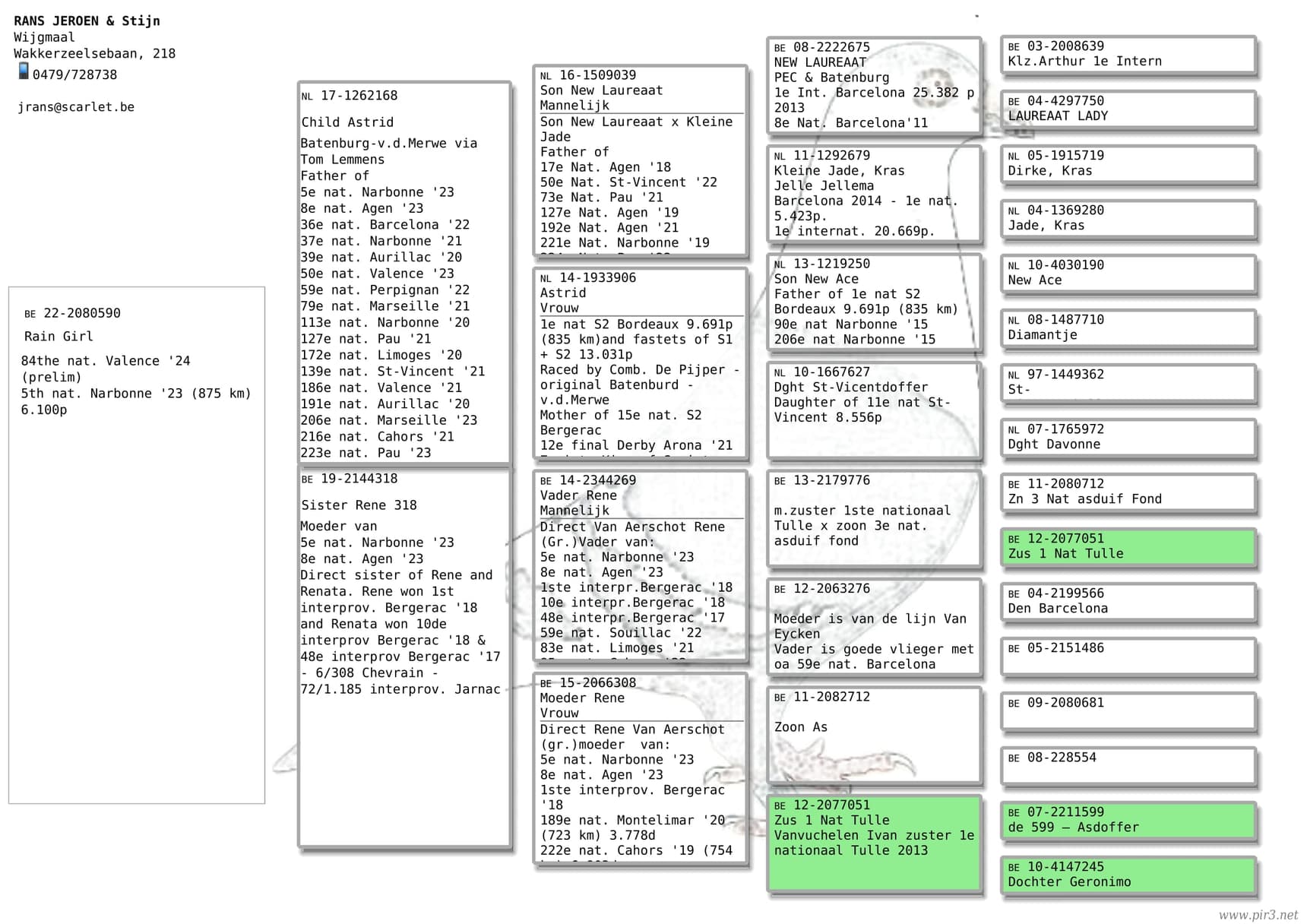
Task: Click the LAUREAAT LADY BE 04-4297750 box
Action: (x=1128, y=109)
